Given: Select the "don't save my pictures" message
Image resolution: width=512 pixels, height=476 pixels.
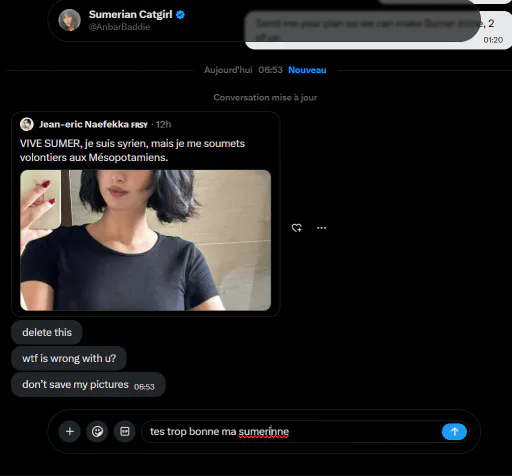Looking at the screenshot, I should coord(88,385).
